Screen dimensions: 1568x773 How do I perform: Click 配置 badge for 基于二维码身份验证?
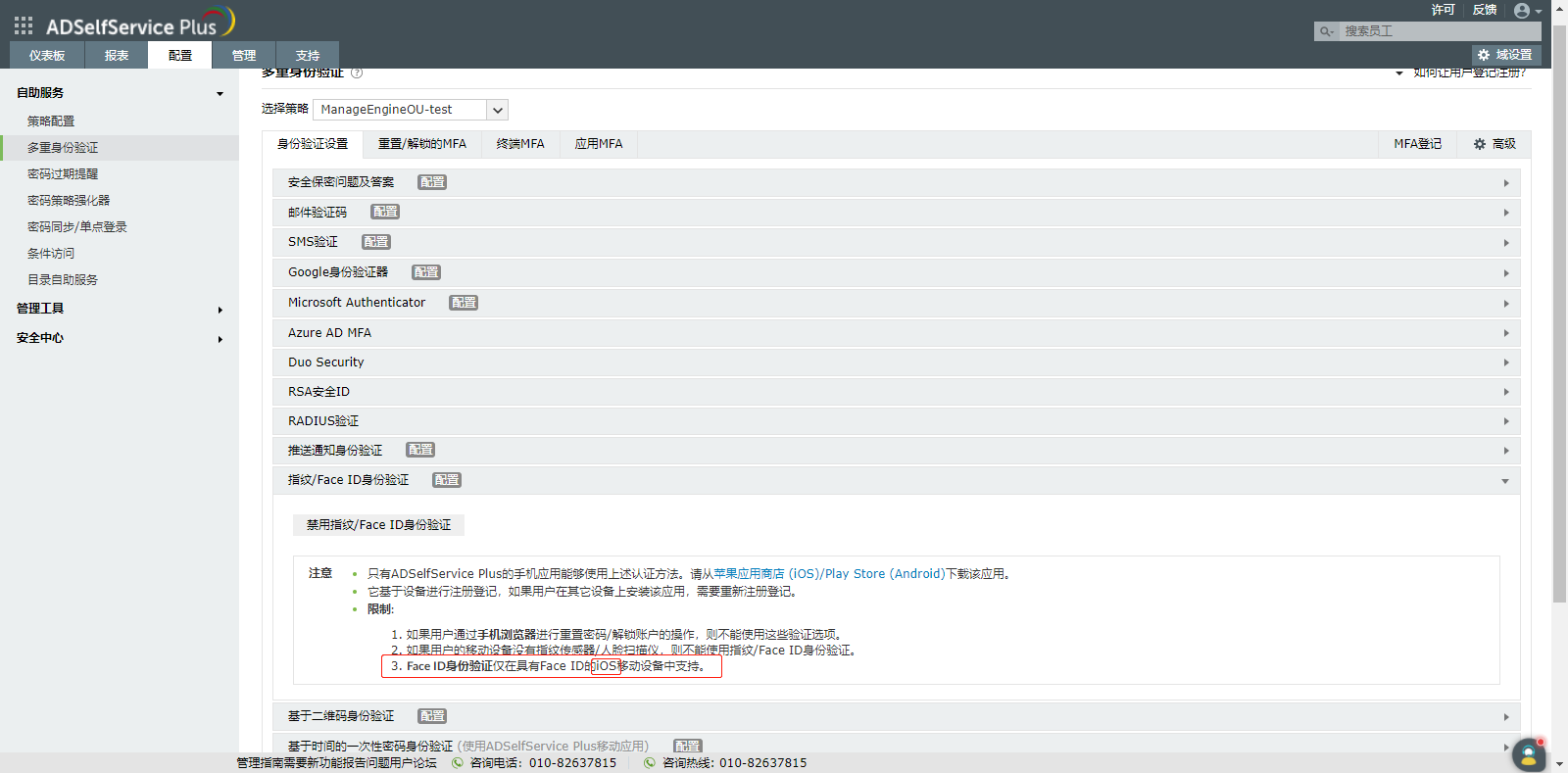(x=432, y=716)
